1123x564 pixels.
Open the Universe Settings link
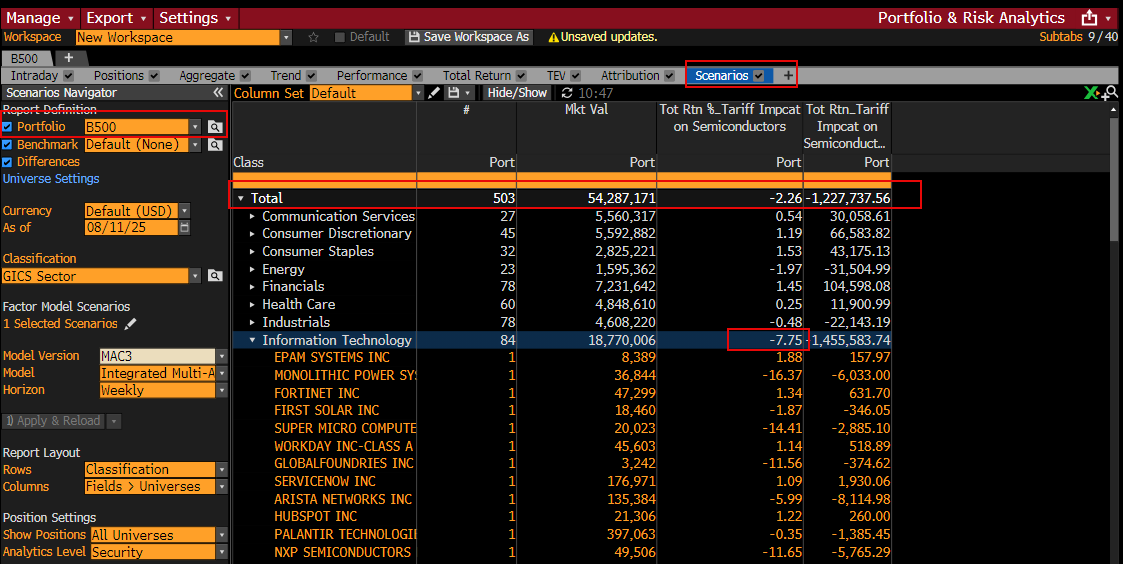(x=51, y=179)
